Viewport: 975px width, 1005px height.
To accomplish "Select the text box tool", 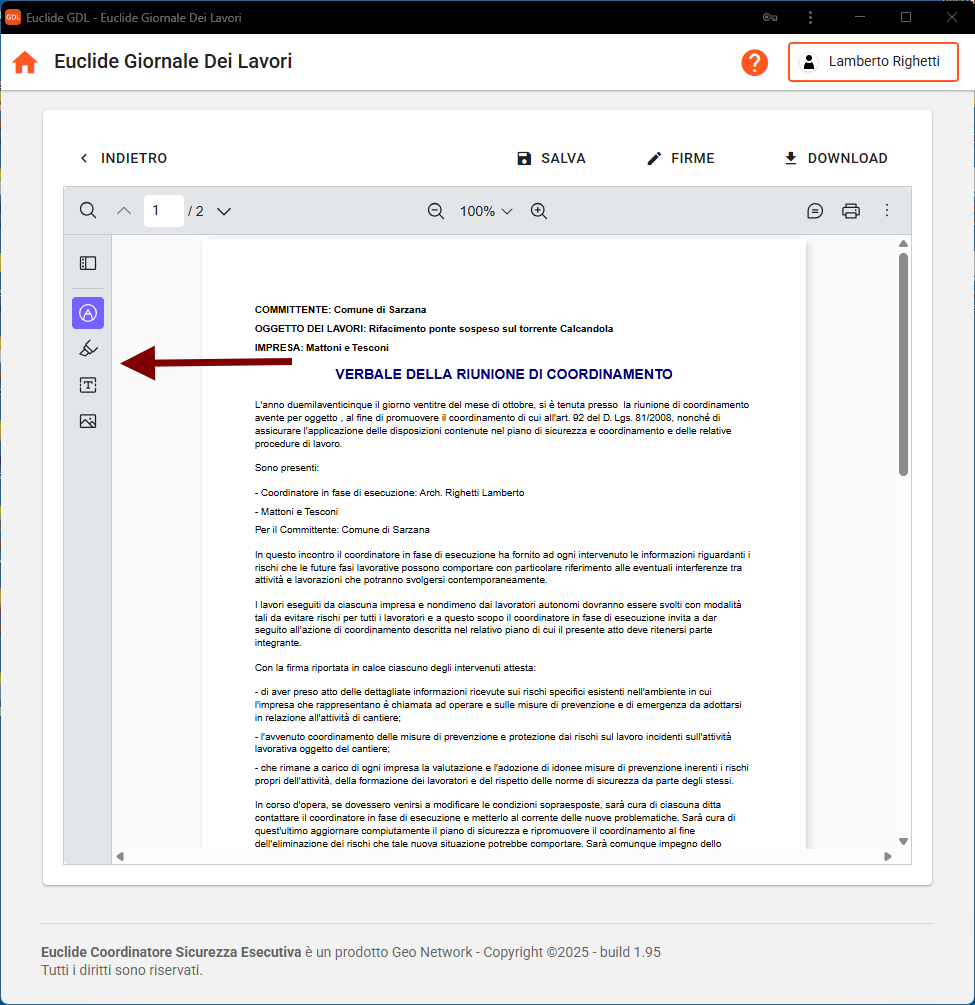I will click(88, 385).
